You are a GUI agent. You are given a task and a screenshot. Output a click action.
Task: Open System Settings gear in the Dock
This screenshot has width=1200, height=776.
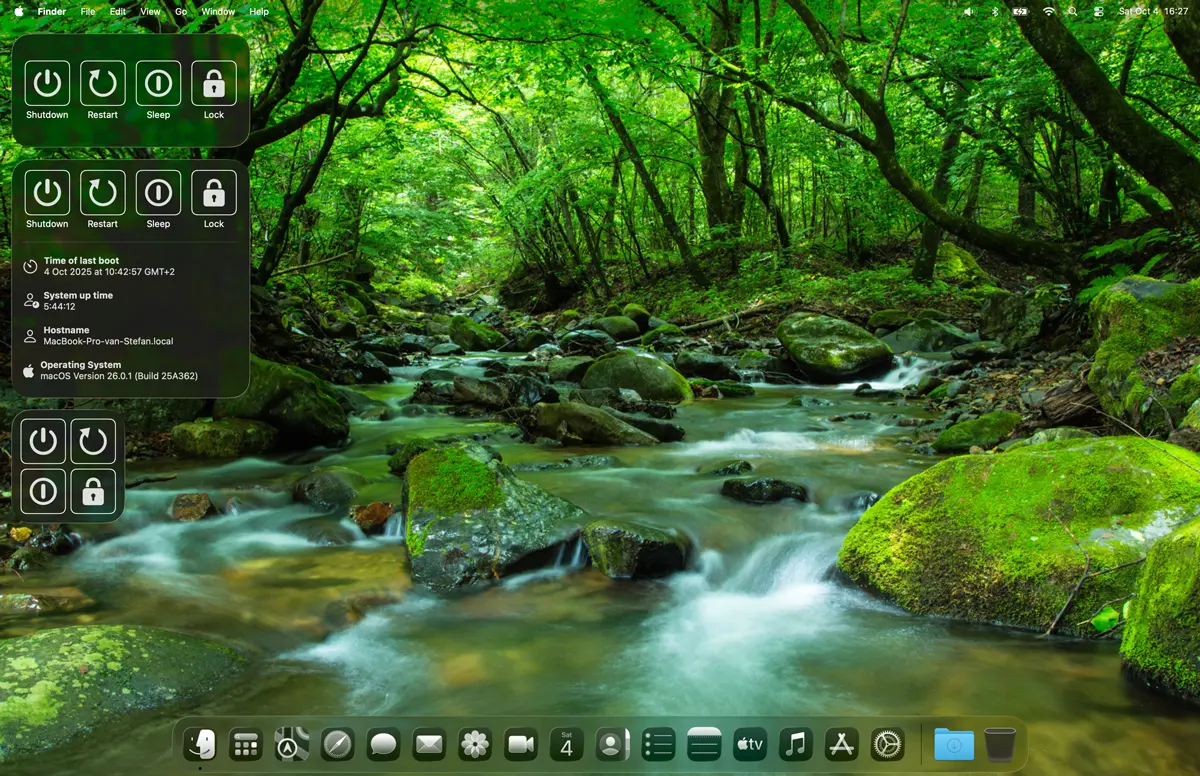tap(887, 744)
